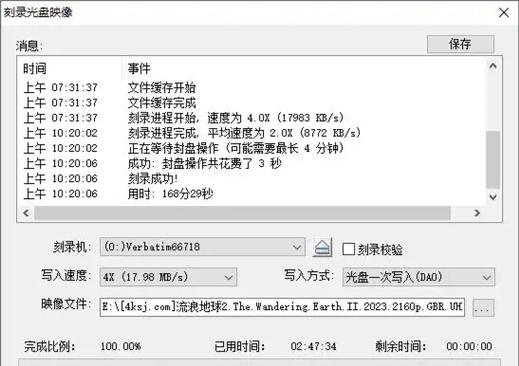
Task: Click the 映像文件 path input field
Action: (282, 307)
